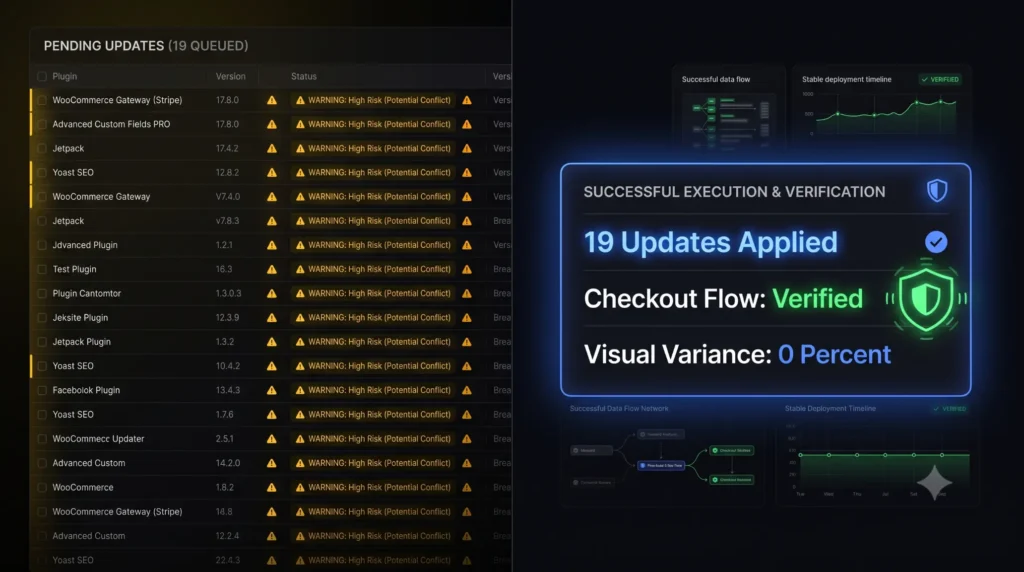Screen dimensions: 1024x572
Task: Click warning icon right of Jeksite Plugin status badge
Action: (x=467, y=317)
